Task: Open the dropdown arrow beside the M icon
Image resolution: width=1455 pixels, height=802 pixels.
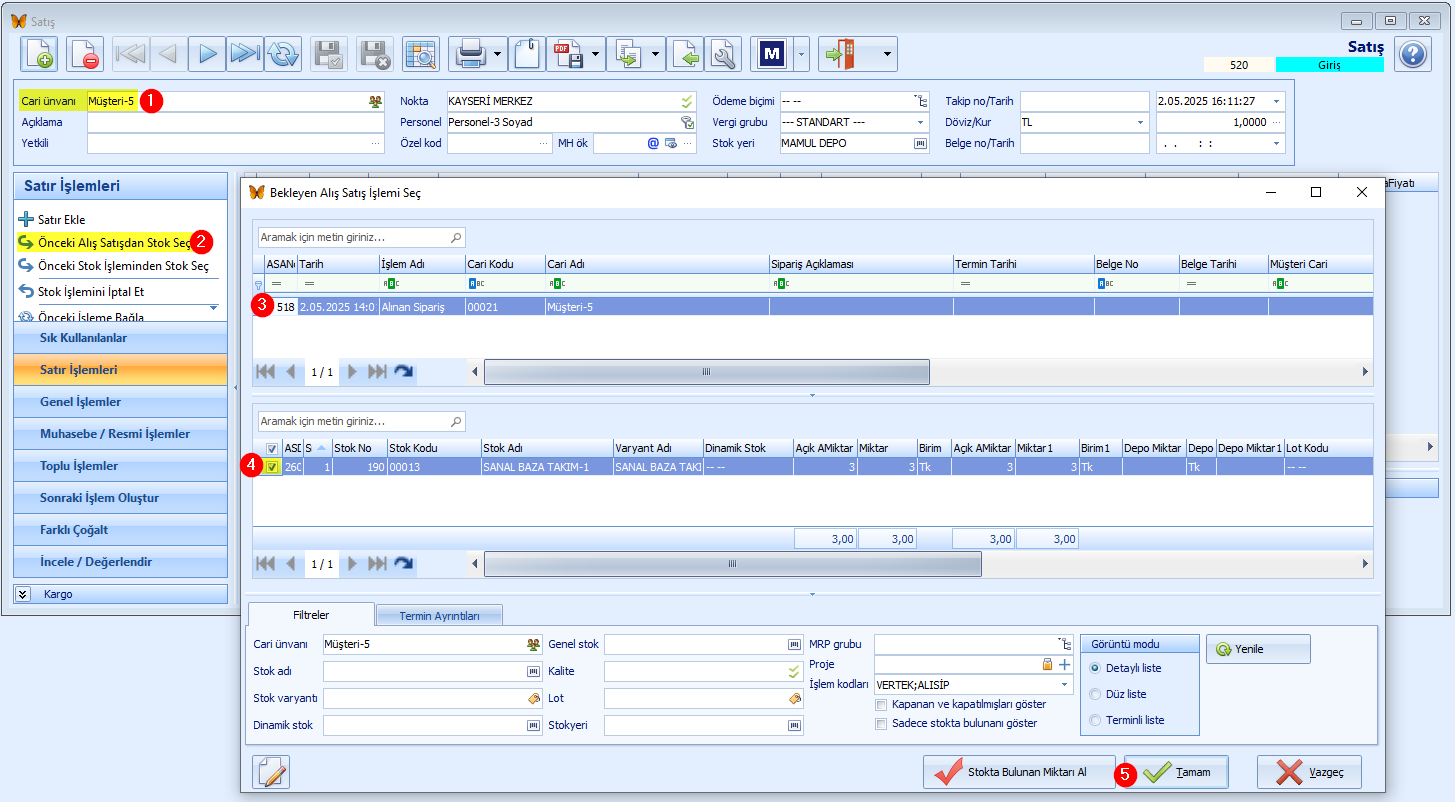Action: [x=801, y=54]
